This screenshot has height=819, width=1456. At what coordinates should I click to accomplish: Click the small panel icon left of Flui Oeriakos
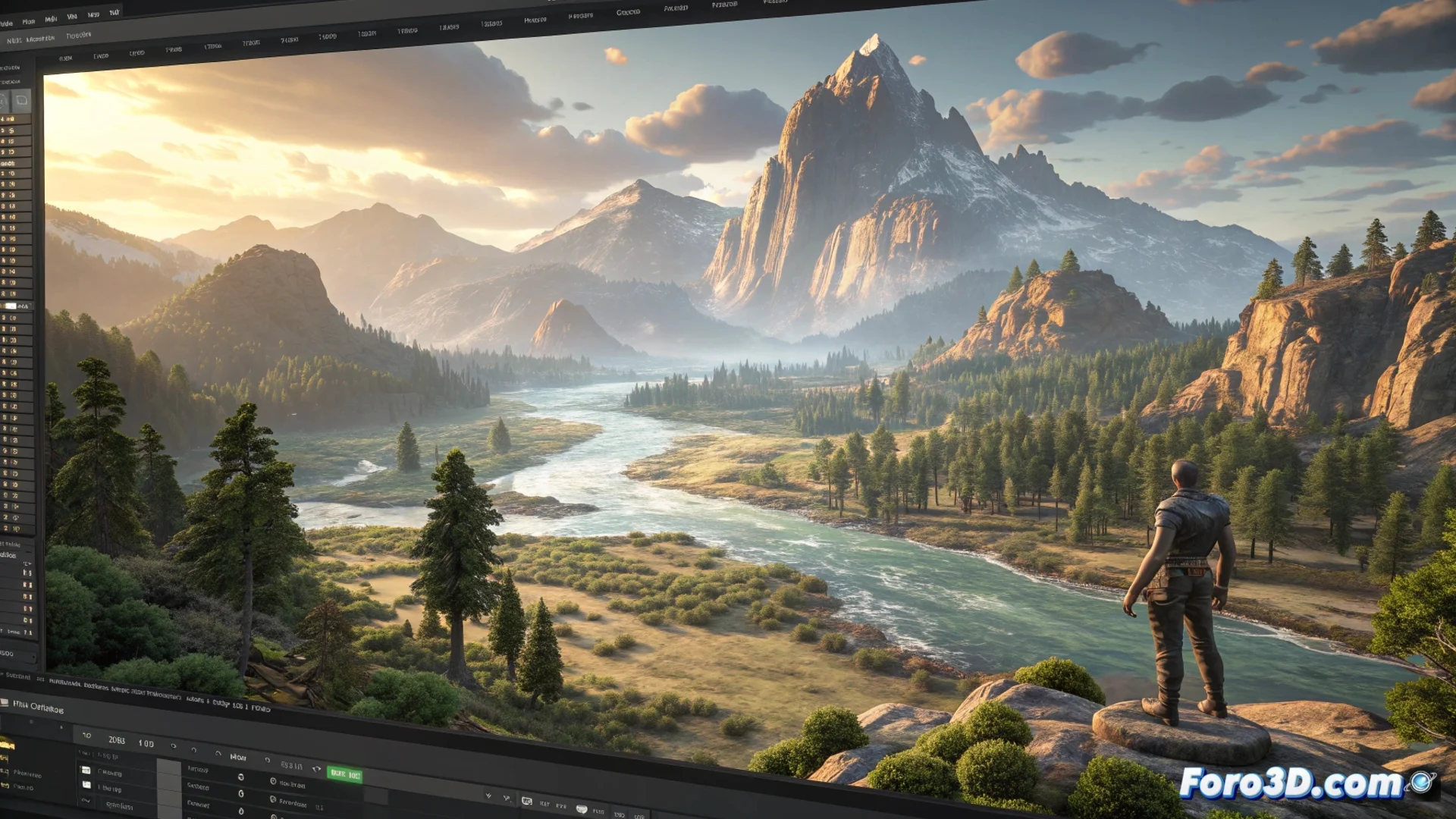4,703
